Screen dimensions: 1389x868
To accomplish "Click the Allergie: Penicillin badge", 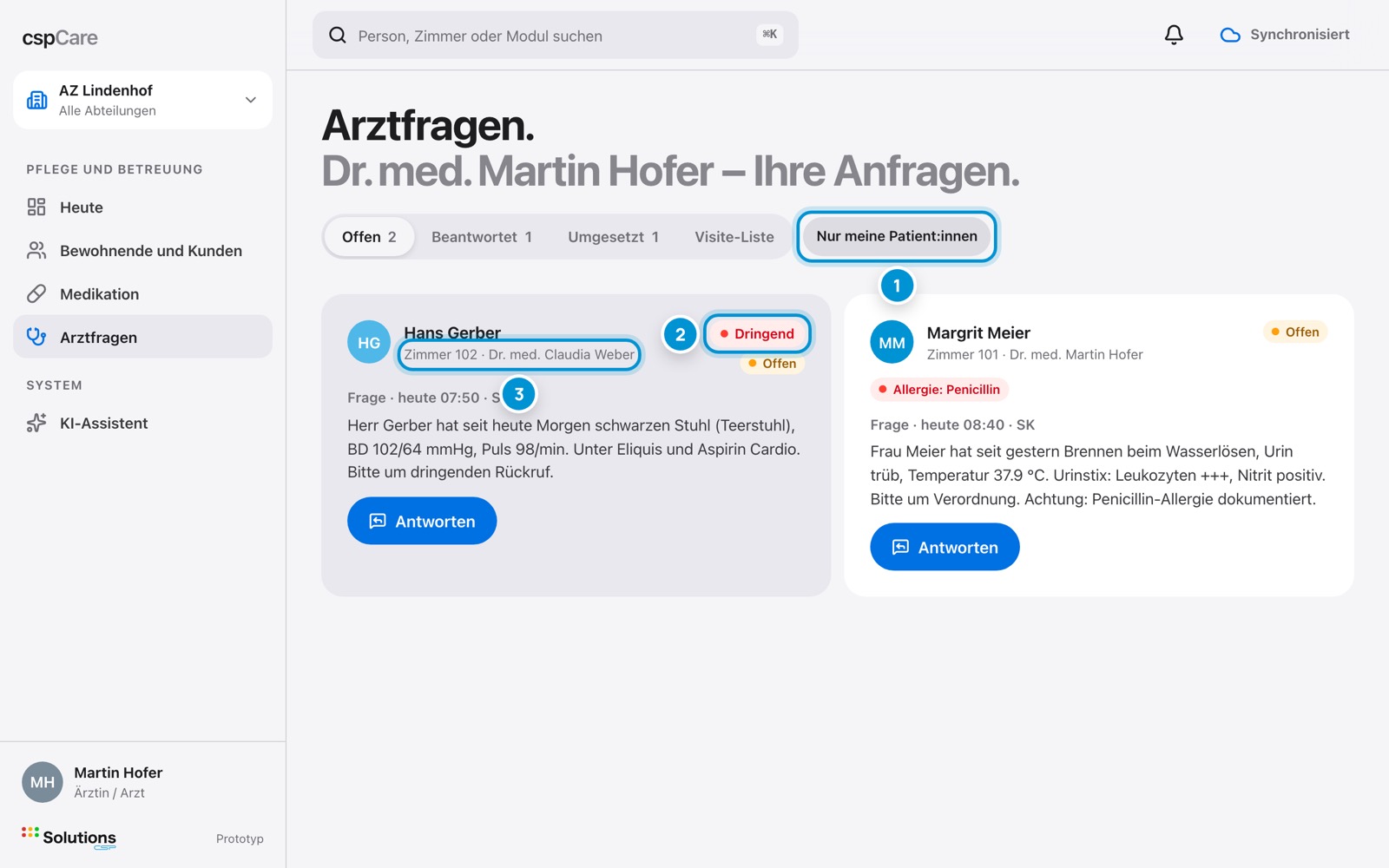I will (939, 389).
